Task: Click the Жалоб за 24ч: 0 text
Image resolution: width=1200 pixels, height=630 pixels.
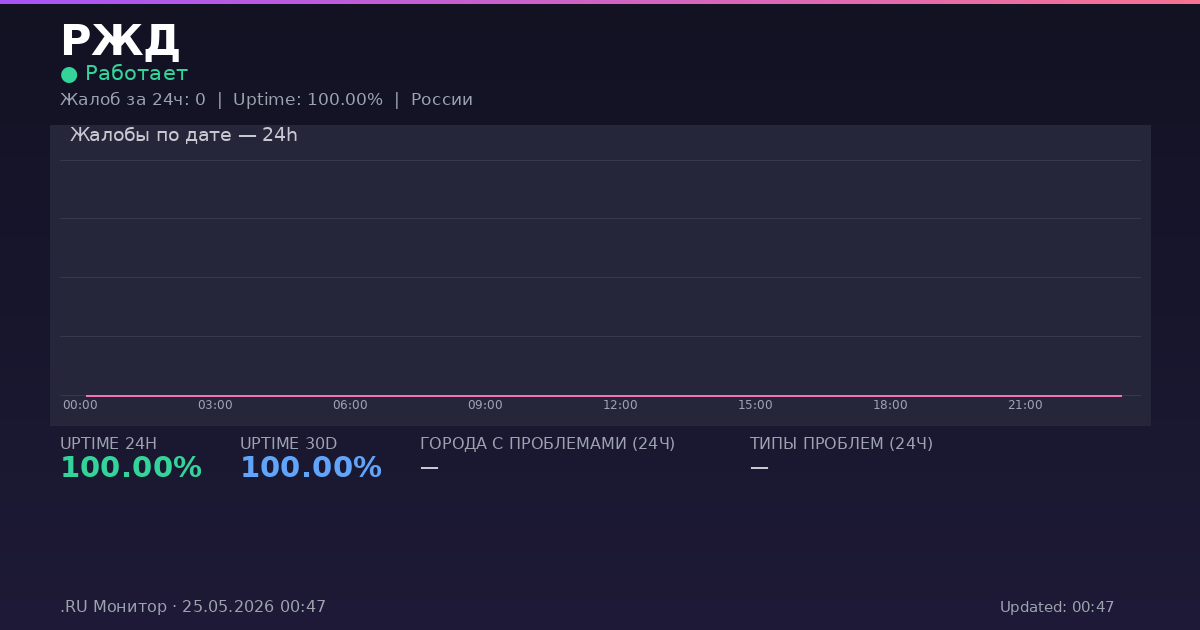Action: point(133,100)
